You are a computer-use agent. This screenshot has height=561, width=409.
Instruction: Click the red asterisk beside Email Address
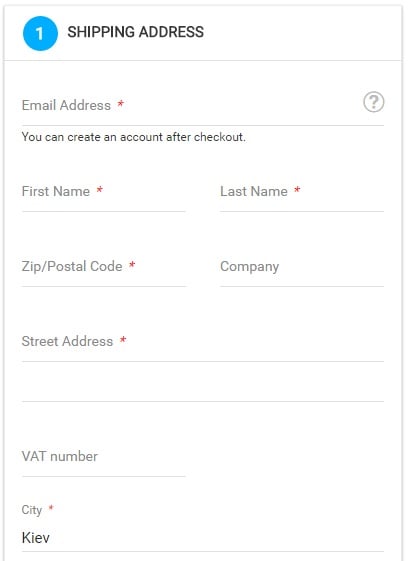point(121,104)
